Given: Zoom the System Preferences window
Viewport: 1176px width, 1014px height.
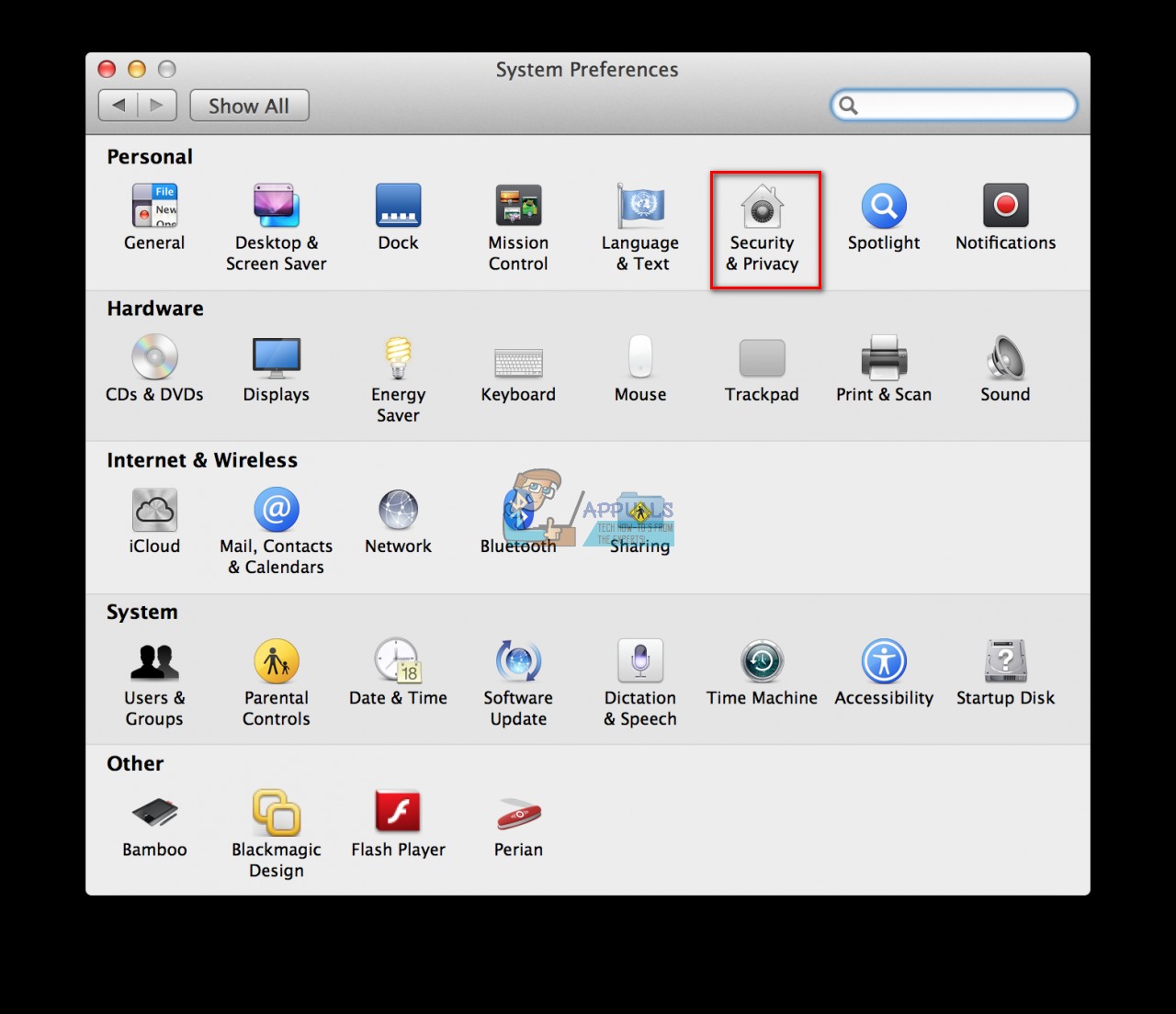Looking at the screenshot, I should coord(166,69).
